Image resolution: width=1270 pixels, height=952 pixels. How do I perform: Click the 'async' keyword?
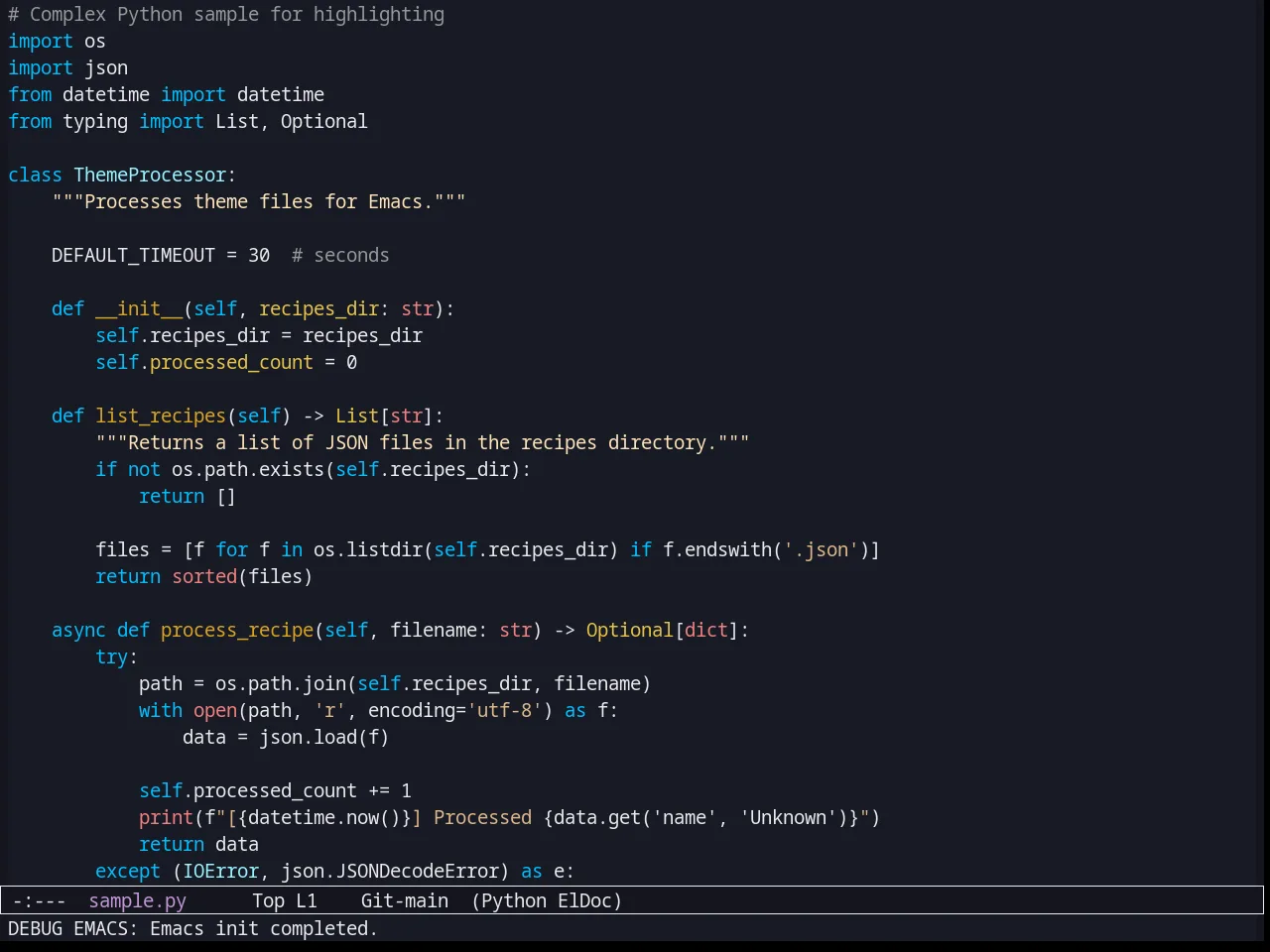(x=78, y=630)
